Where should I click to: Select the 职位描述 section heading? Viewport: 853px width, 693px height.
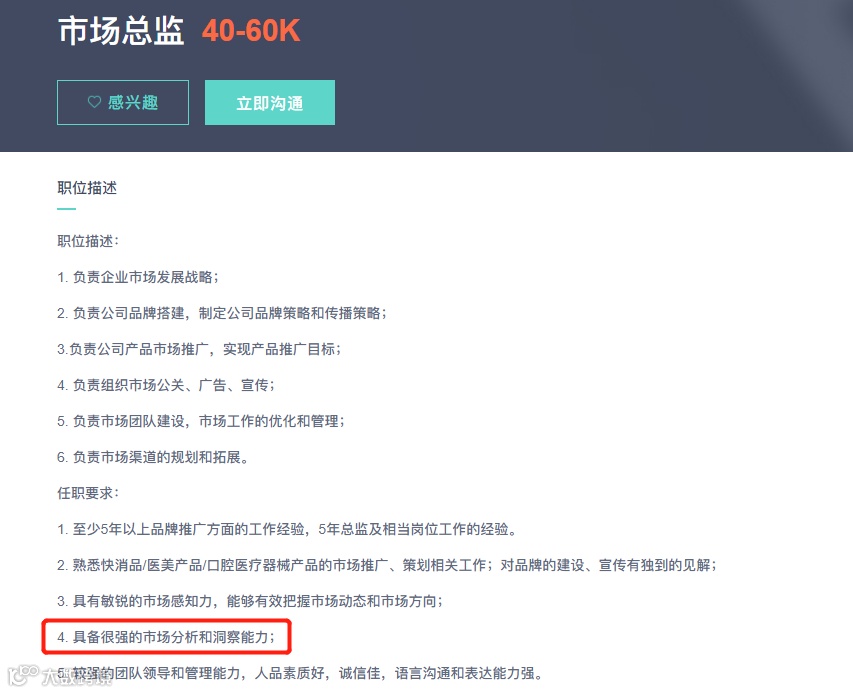pos(86,187)
